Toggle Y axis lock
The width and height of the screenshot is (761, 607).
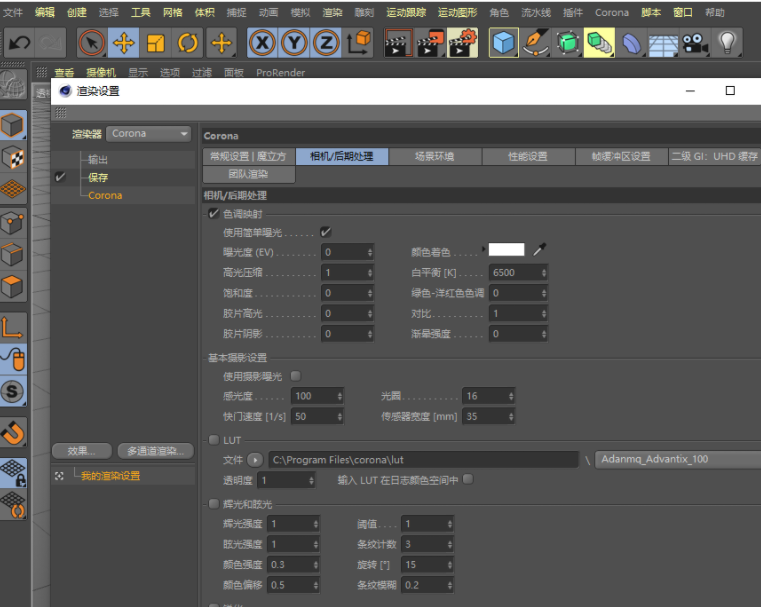(294, 43)
